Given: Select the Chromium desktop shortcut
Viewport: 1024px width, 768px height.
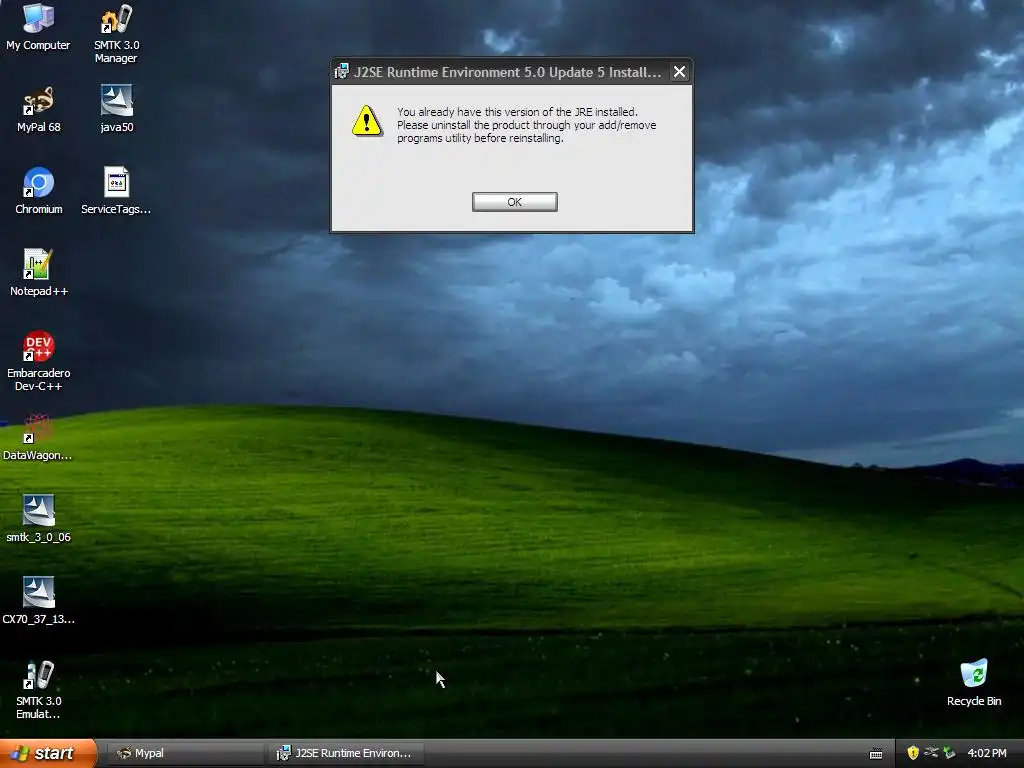Looking at the screenshot, I should tap(39, 191).
